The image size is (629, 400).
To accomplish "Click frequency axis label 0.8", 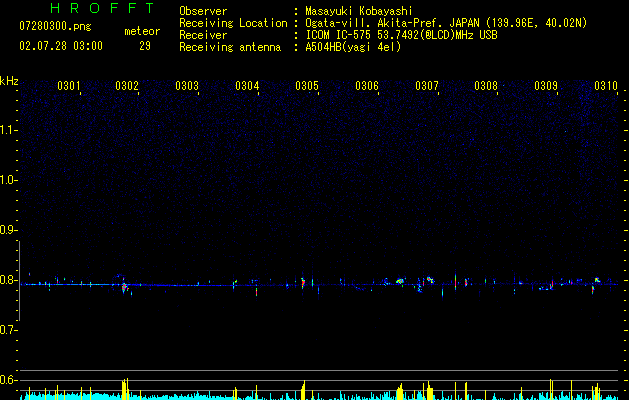I will tap(8, 280).
